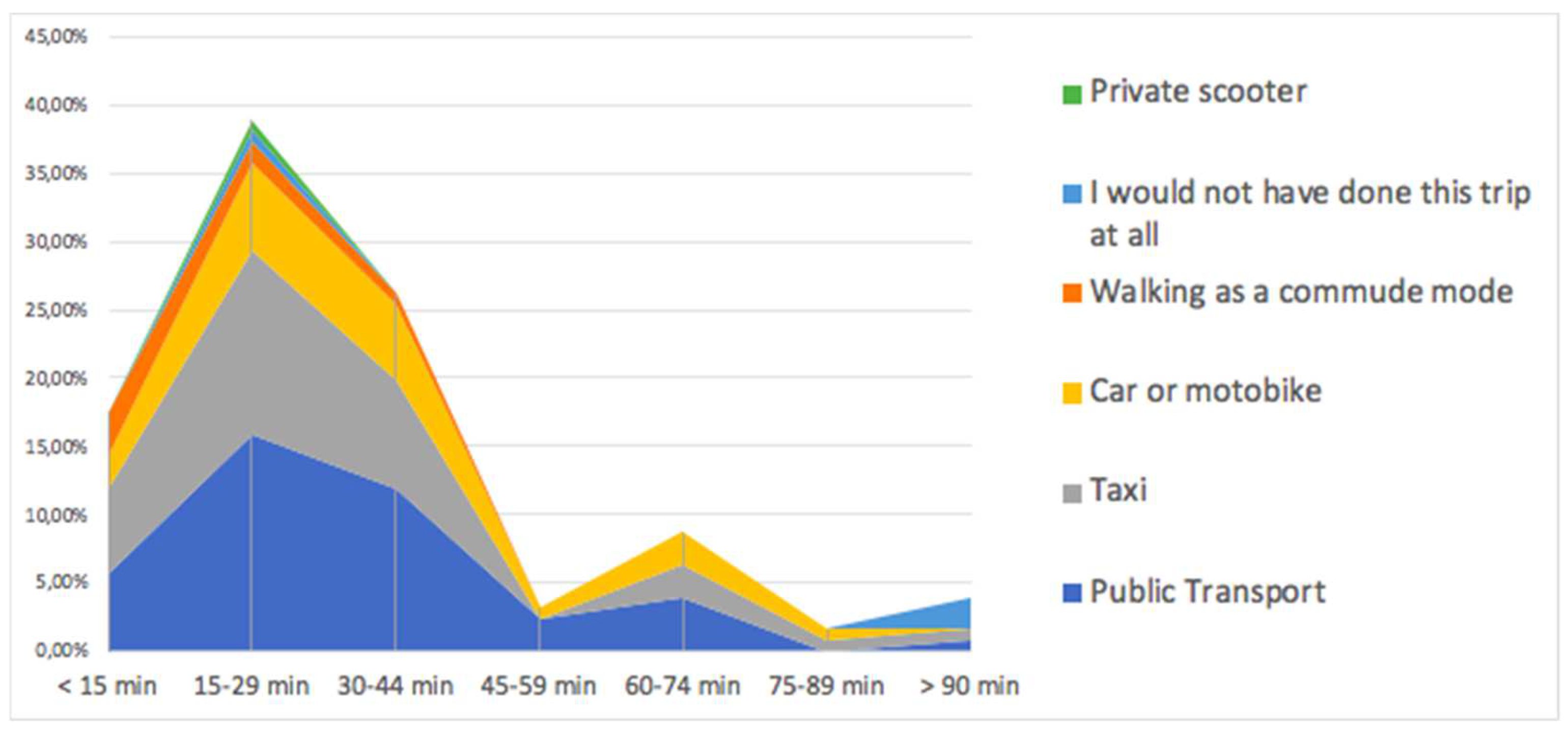The height and width of the screenshot is (732, 1568).
Task: Click the '75-89 min' axis label
Action: [826, 686]
